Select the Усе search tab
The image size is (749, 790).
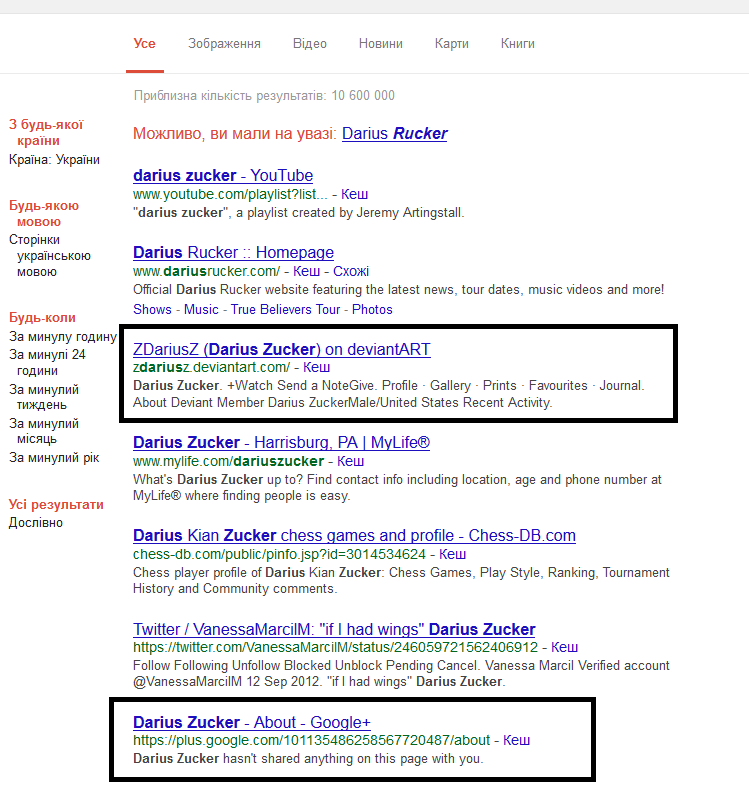[x=145, y=44]
